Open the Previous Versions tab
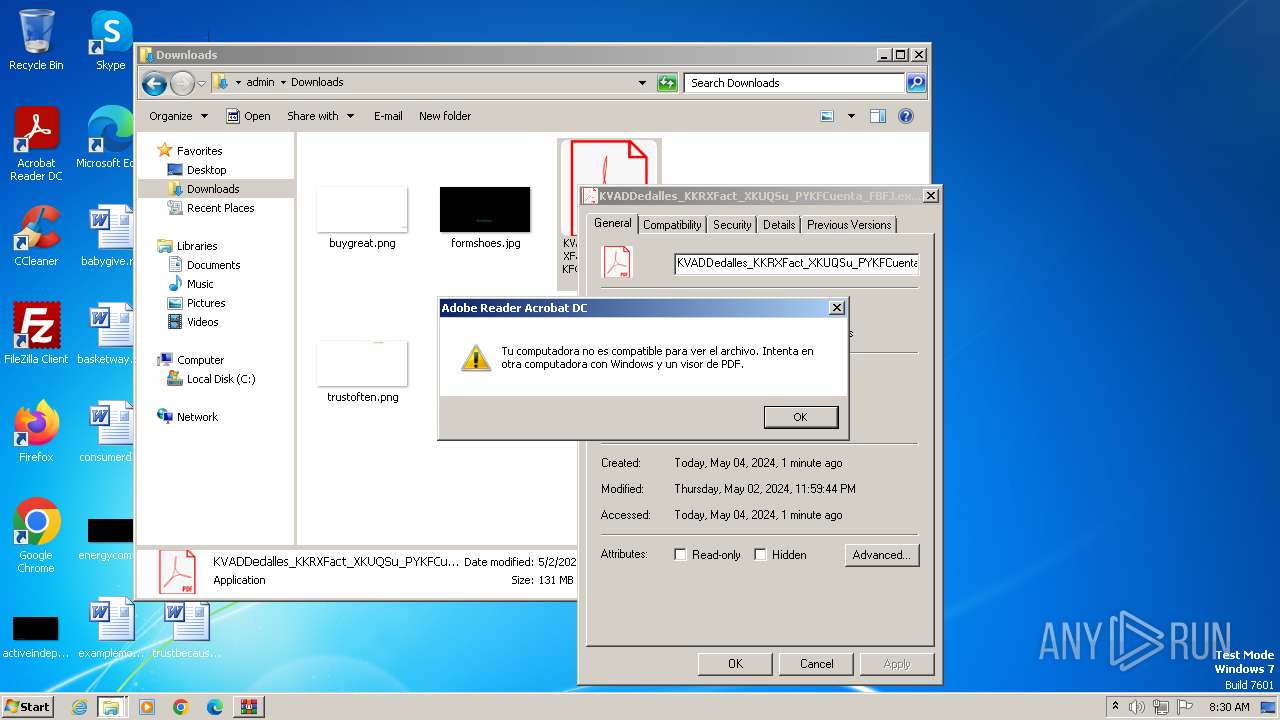Viewport: 1280px width, 720px height. coord(849,225)
